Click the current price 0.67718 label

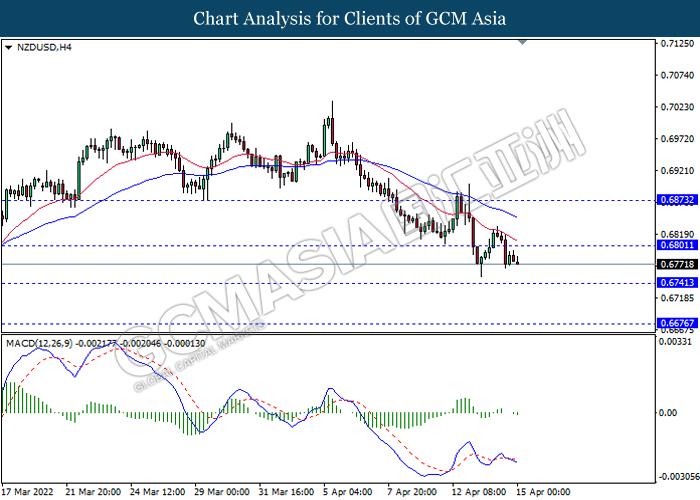click(677, 264)
